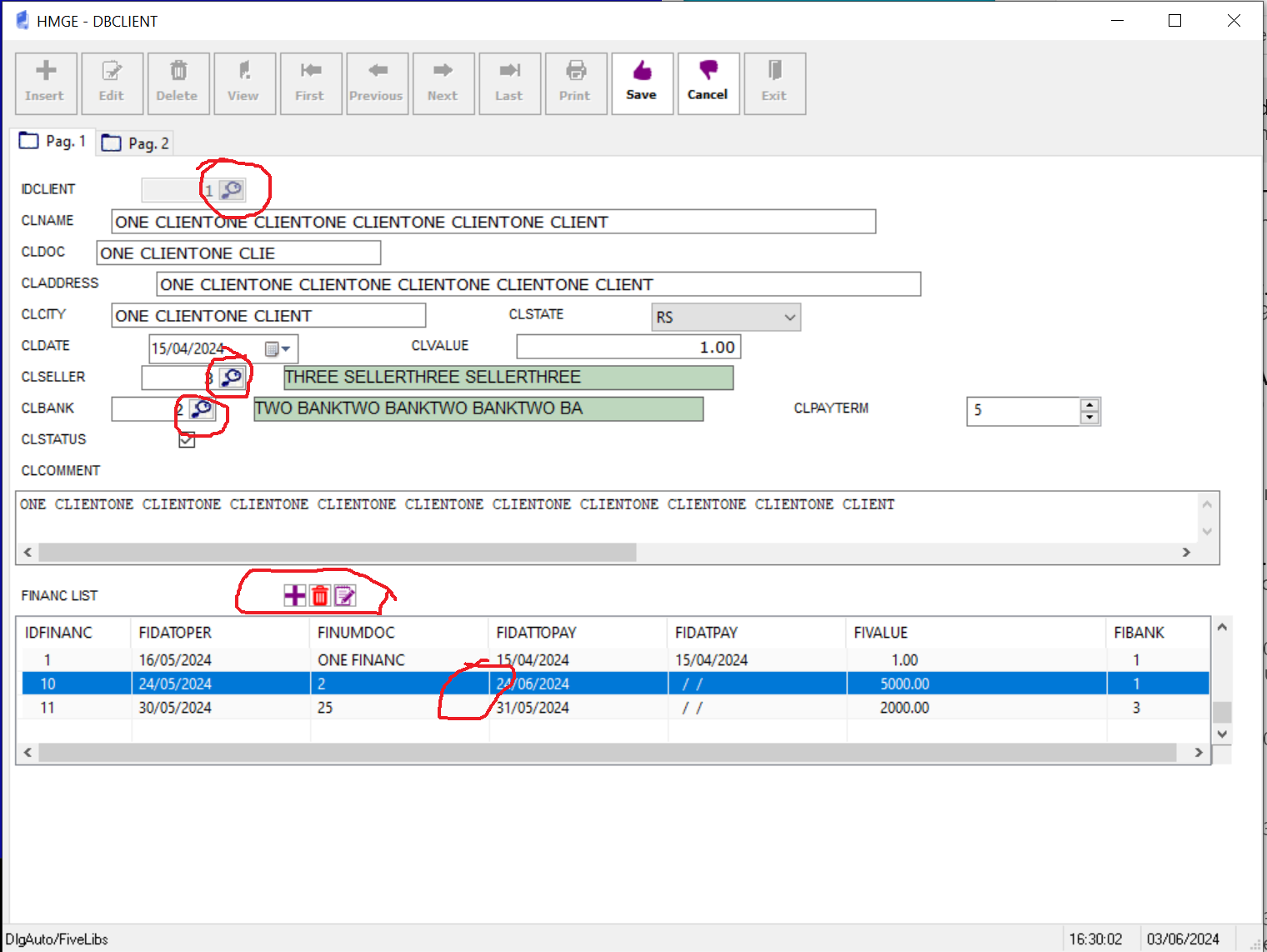Select the Pag. 1 tab

pos(53,142)
